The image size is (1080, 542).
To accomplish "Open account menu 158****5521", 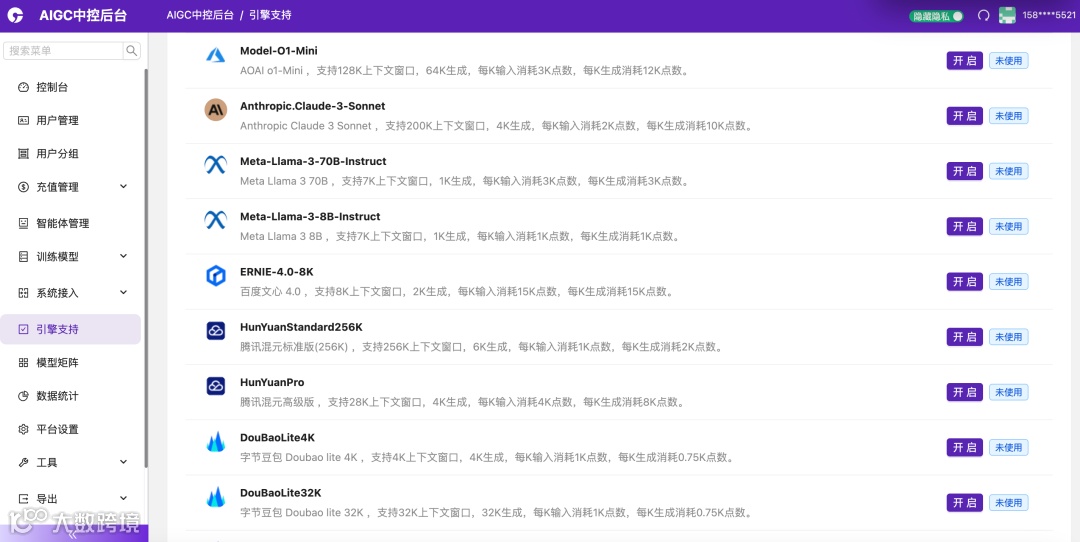I will pos(1048,15).
